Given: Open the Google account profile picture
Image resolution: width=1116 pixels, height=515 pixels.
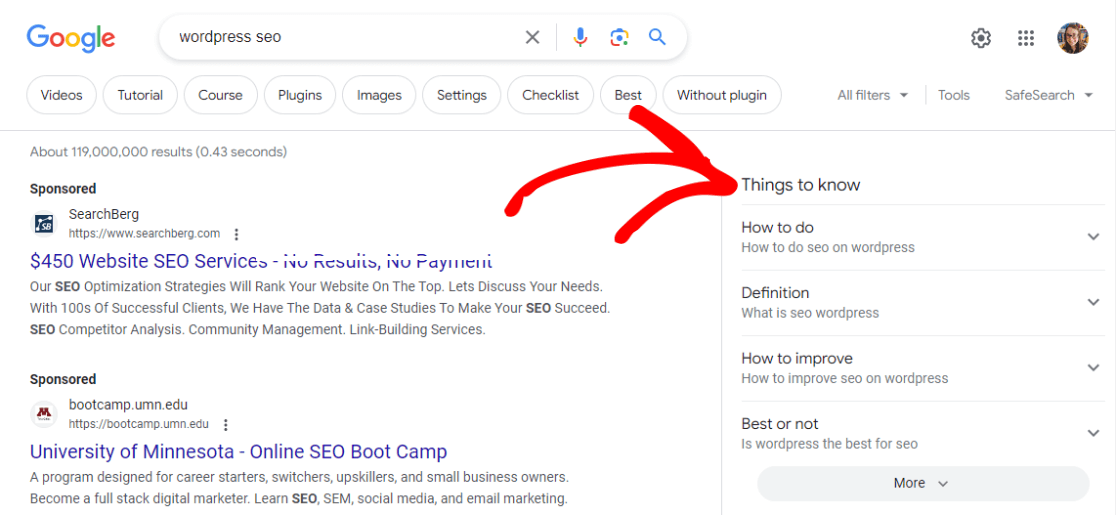Looking at the screenshot, I should (1072, 38).
